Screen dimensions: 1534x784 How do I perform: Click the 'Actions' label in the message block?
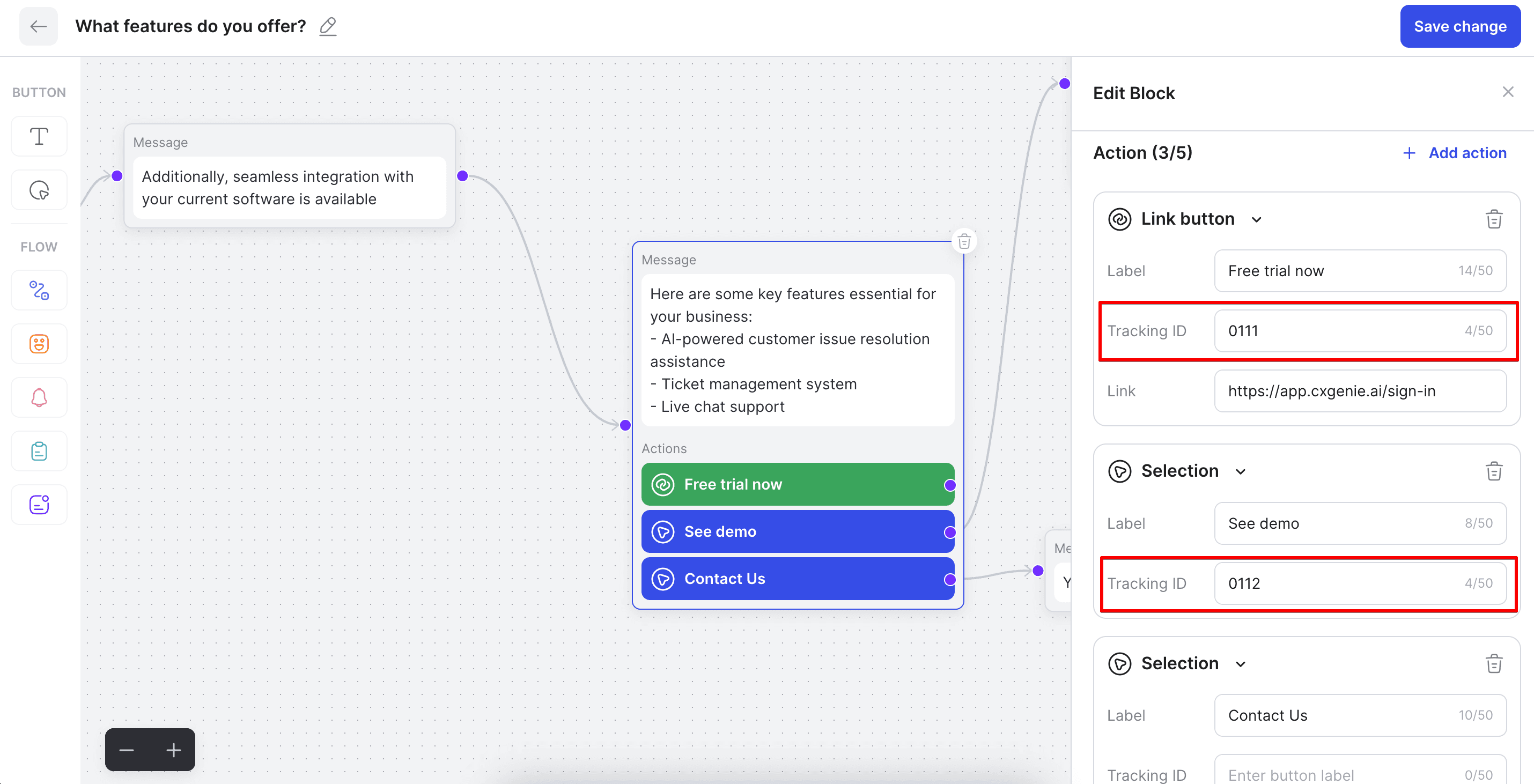coord(664,448)
